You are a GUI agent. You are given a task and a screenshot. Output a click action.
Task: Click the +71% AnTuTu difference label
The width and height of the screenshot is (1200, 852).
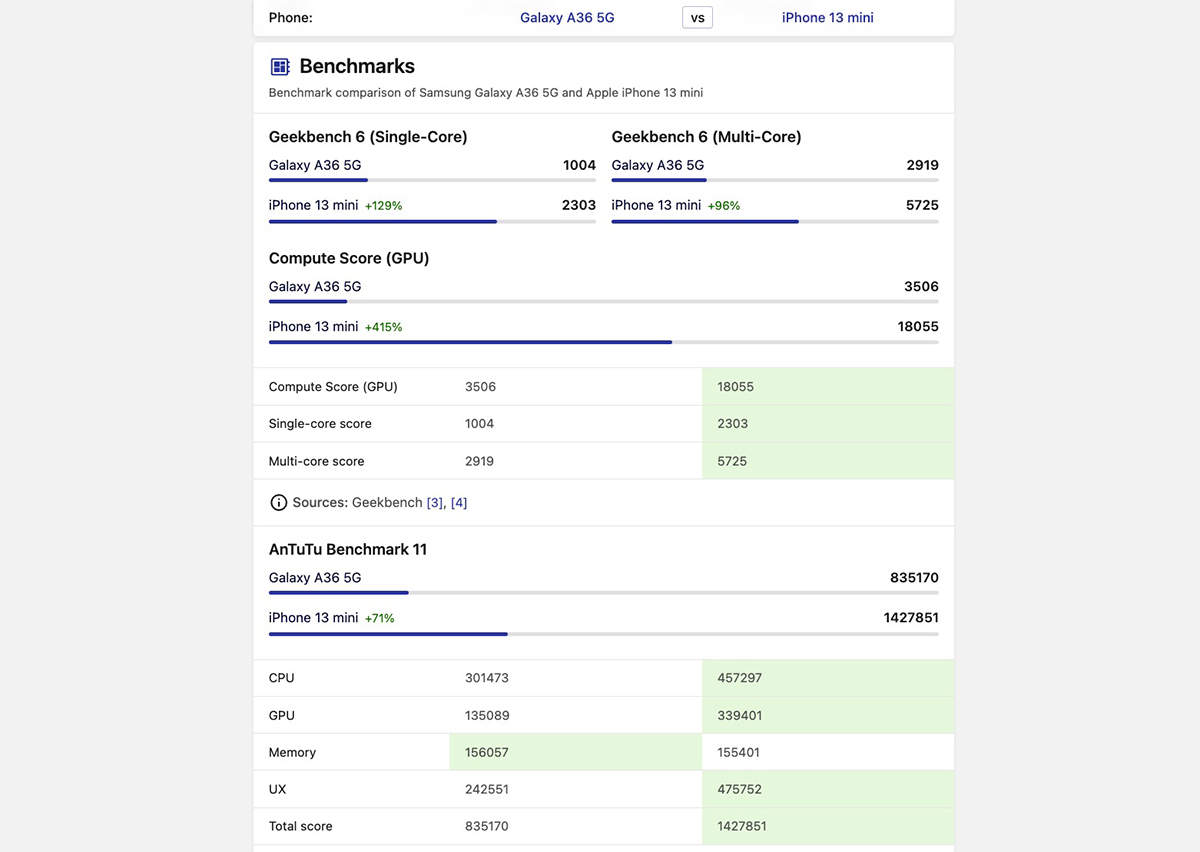coord(379,619)
